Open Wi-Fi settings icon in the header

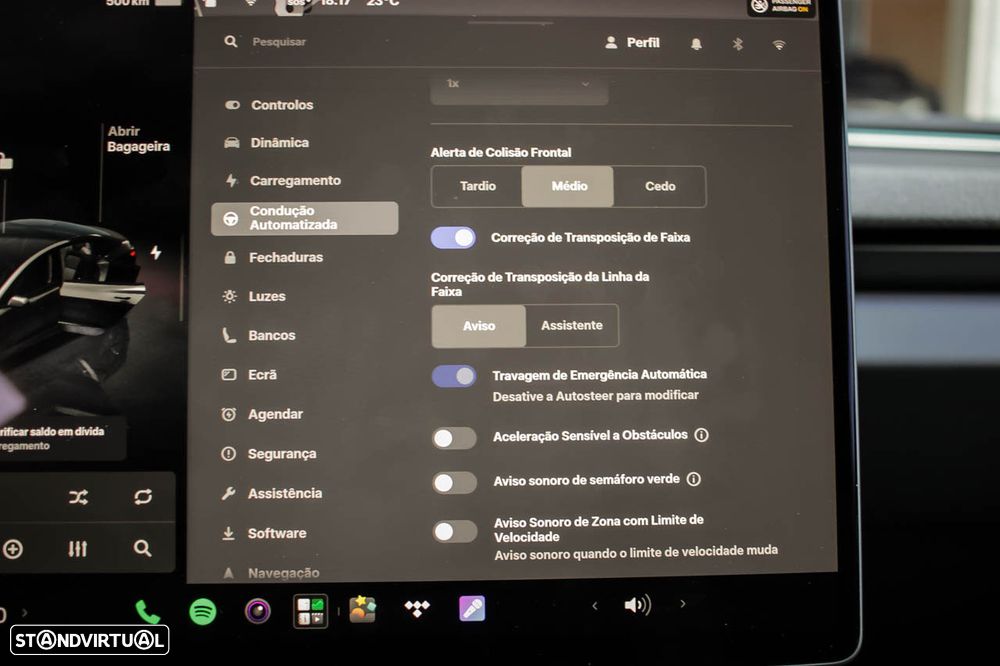point(779,45)
